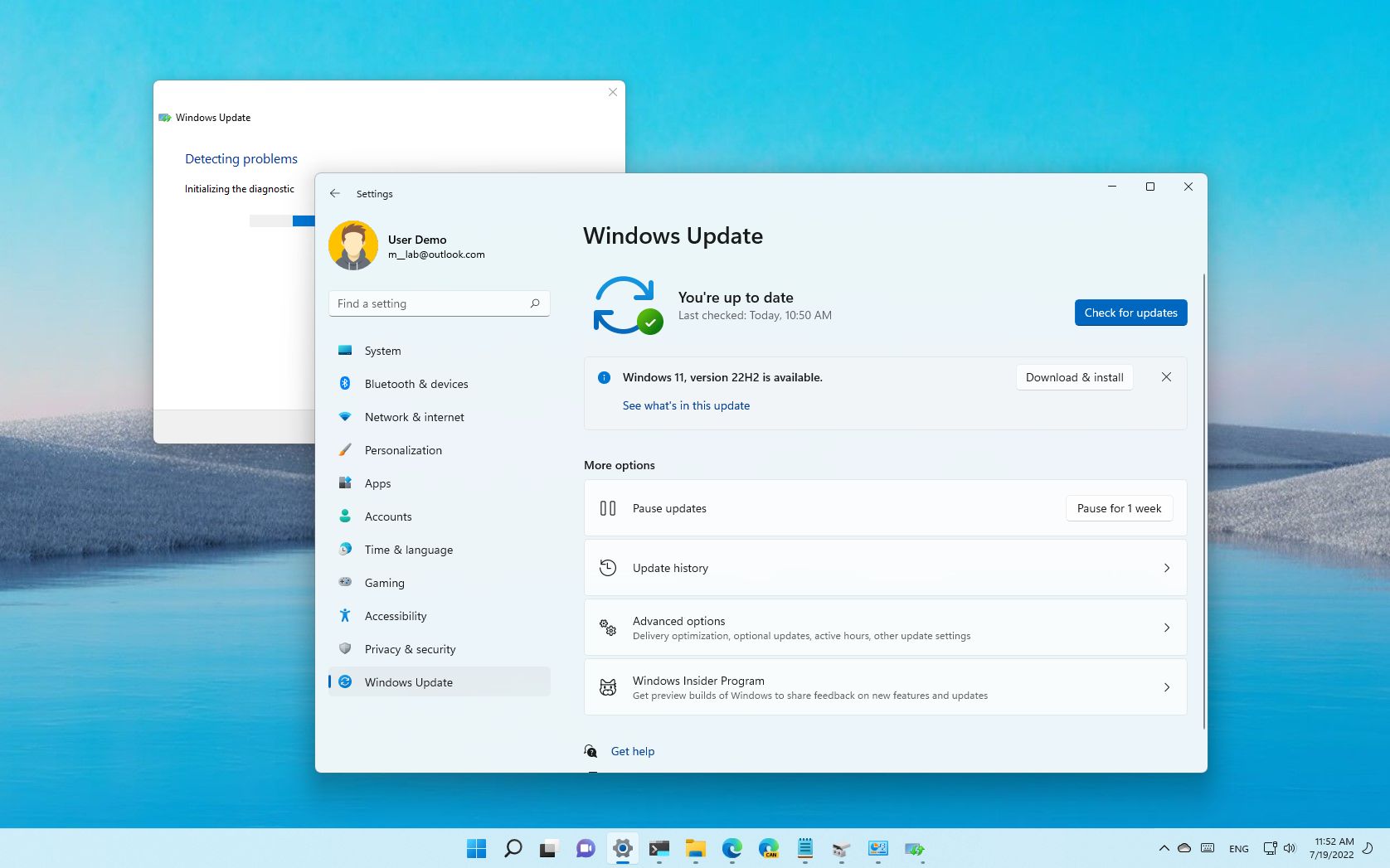Launch Microsoft Edge from the taskbar
The height and width of the screenshot is (868, 1390).
[731, 848]
